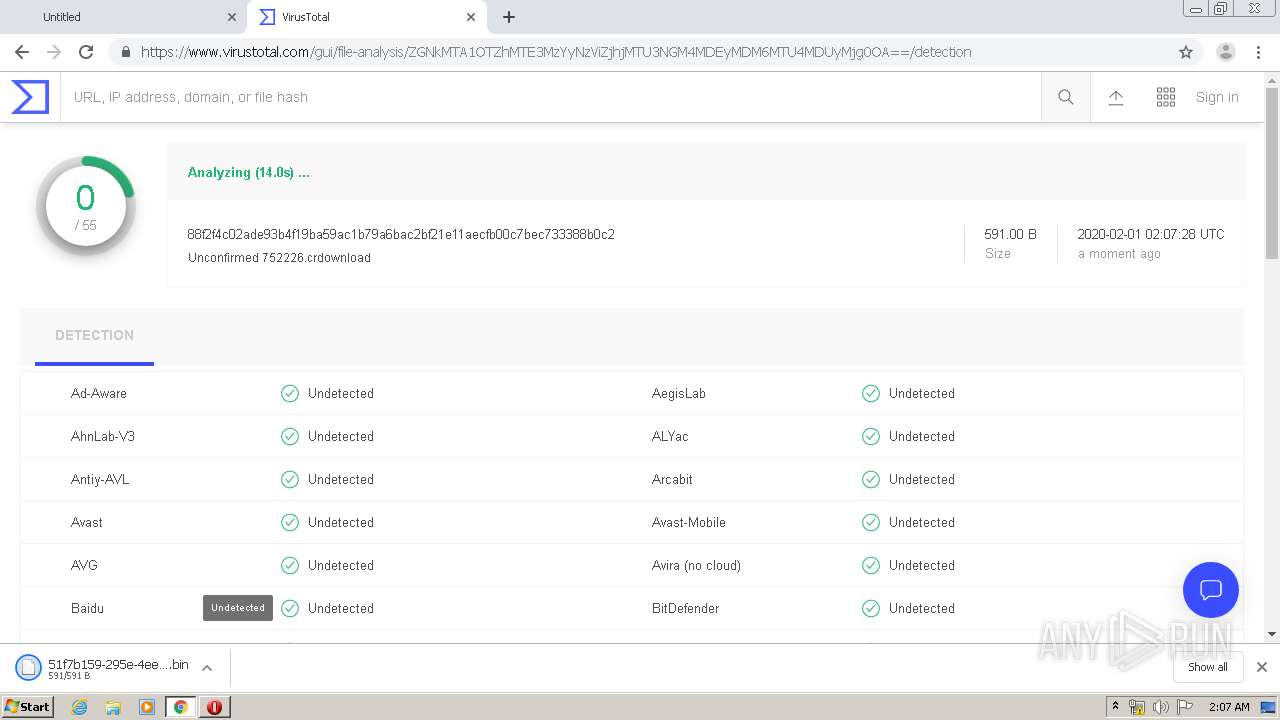Click the detection score circle
This screenshot has height=720, width=1280.
click(x=85, y=206)
